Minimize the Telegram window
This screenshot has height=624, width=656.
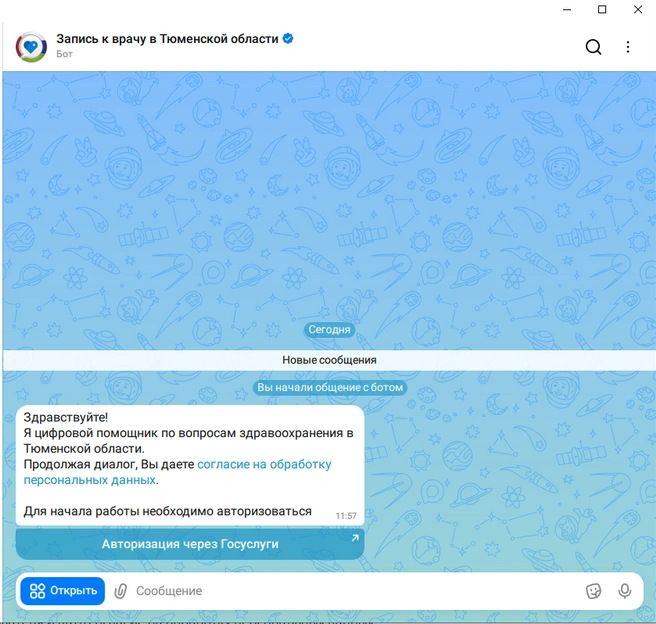pos(567,9)
